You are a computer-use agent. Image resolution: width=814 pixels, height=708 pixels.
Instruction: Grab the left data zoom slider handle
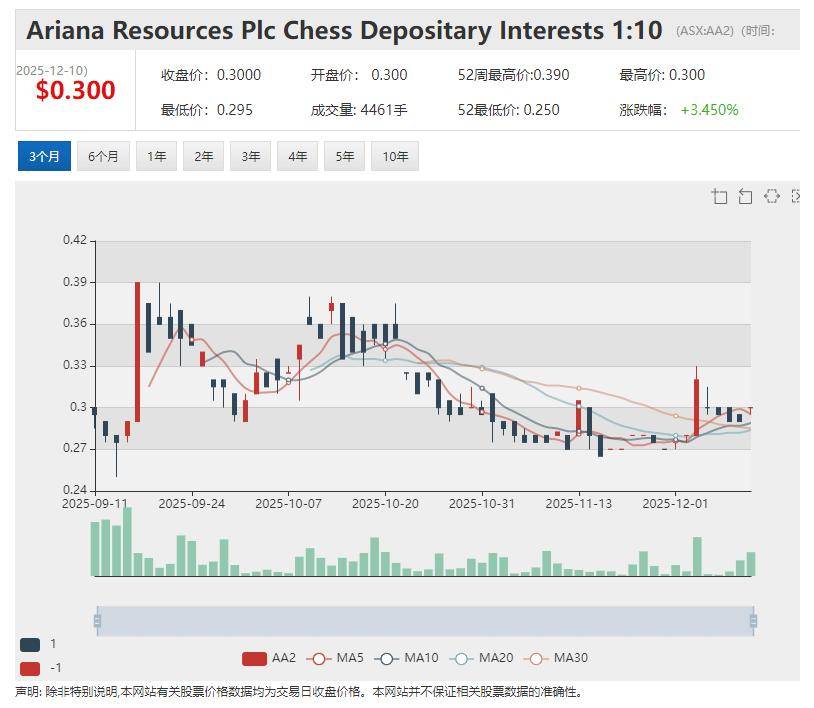[97, 621]
